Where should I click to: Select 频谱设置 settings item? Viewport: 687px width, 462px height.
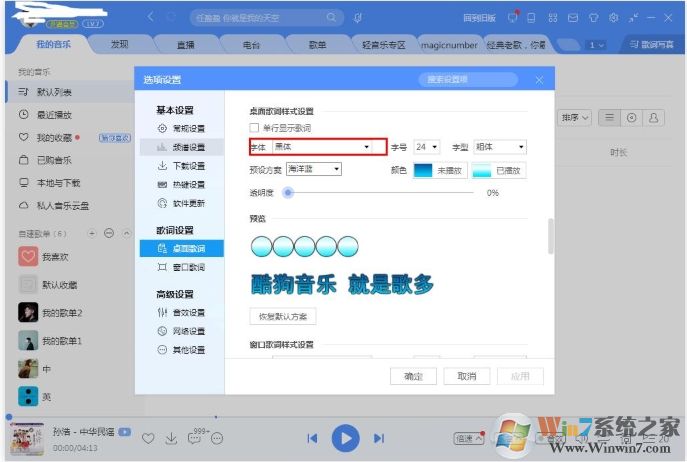click(x=181, y=147)
